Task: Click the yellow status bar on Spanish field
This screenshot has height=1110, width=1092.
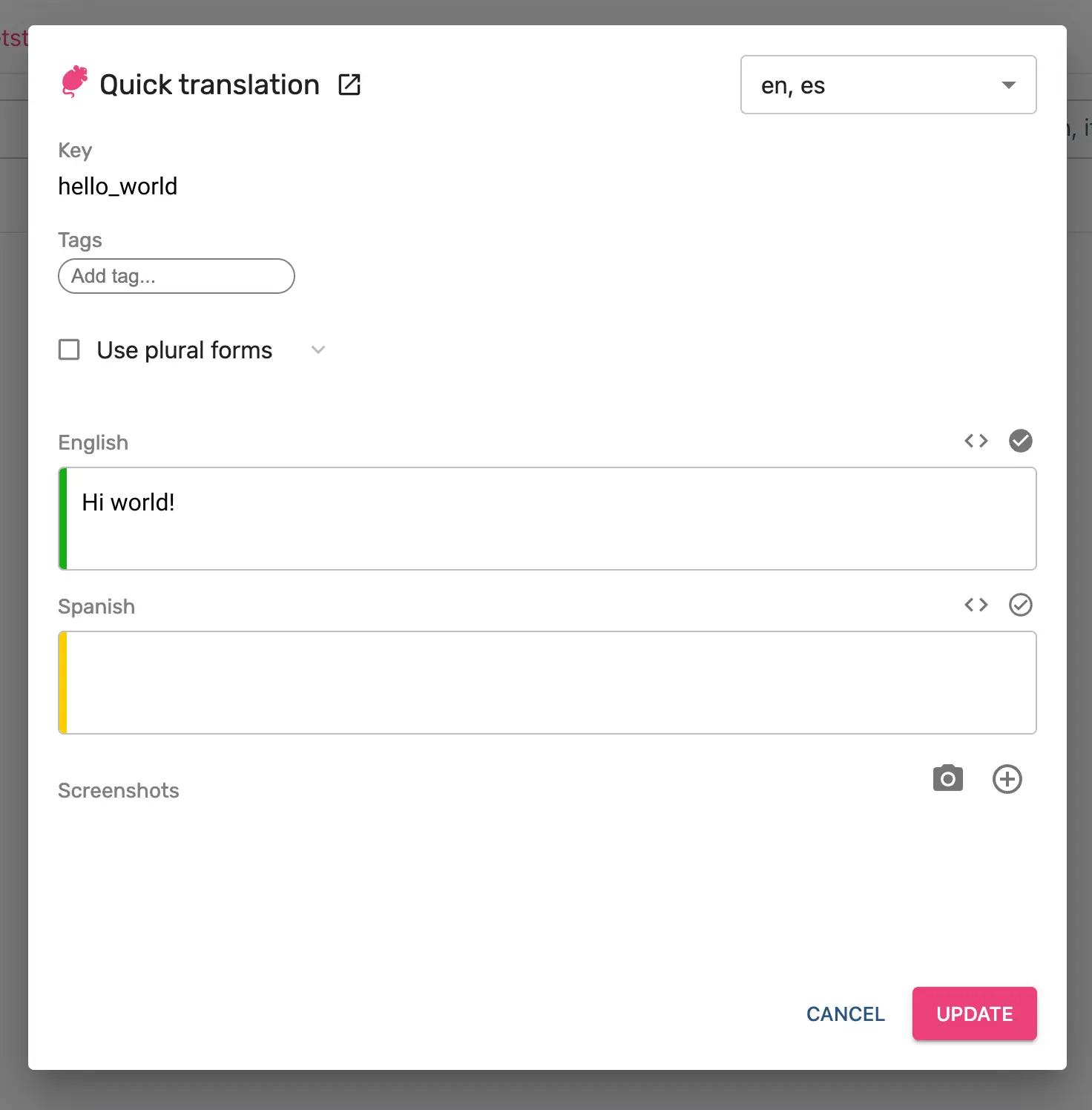Action: pyautogui.click(x=64, y=682)
